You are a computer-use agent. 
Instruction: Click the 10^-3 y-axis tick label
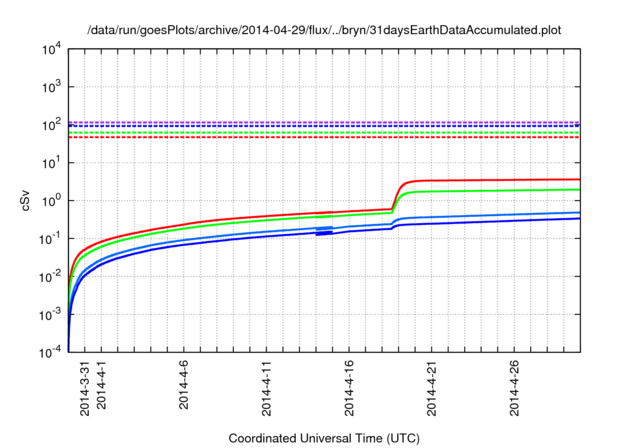click(51, 315)
